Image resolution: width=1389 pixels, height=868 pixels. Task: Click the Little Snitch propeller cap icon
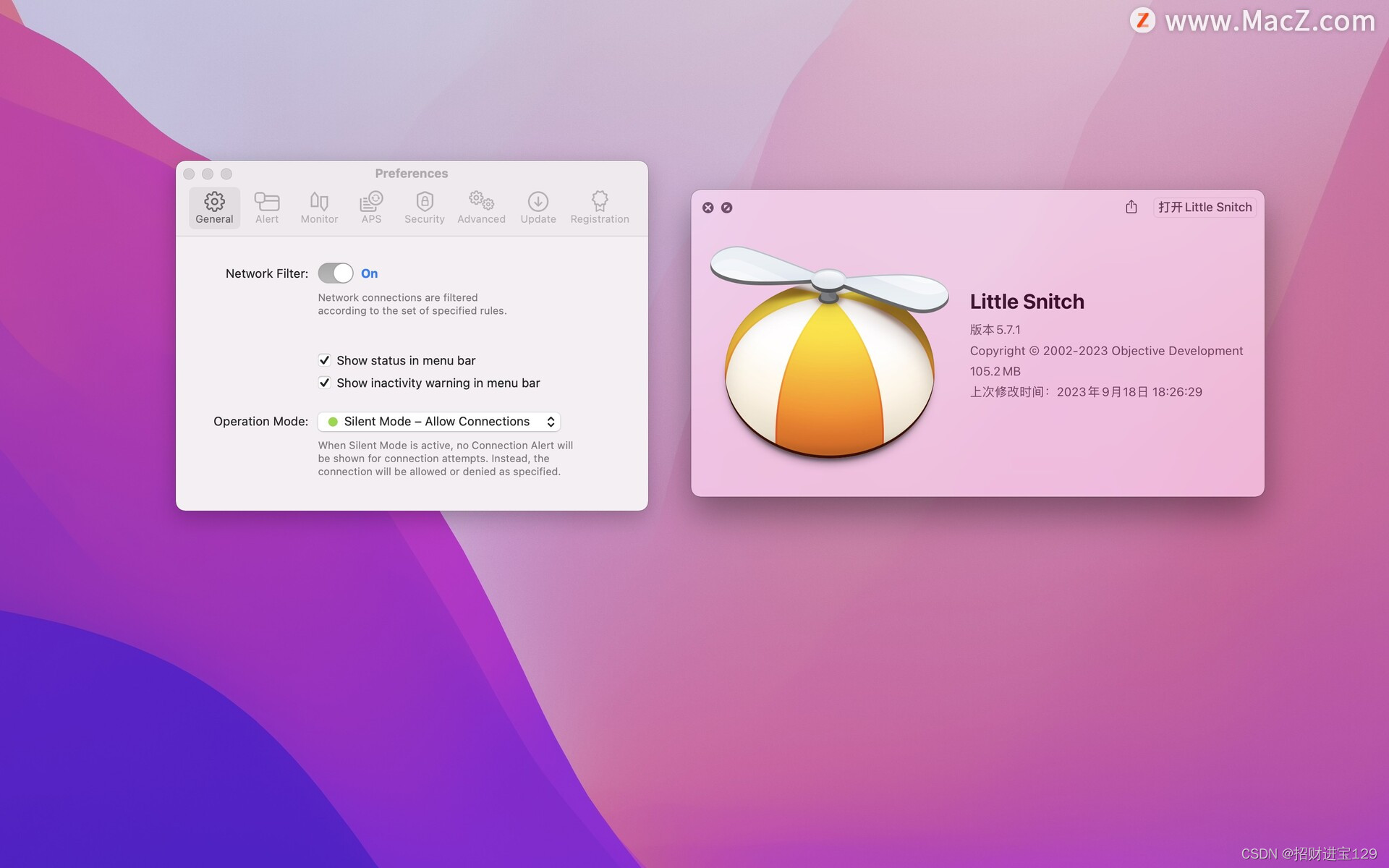pos(830,352)
